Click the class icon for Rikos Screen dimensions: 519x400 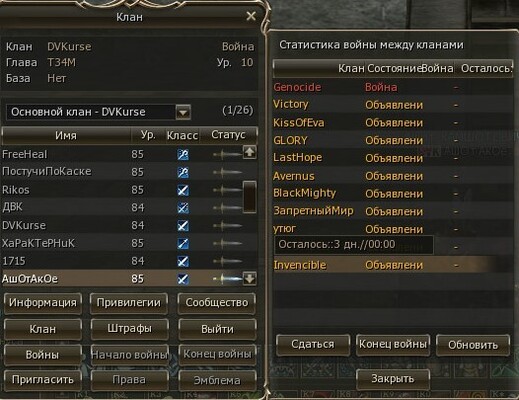pyautogui.click(x=183, y=190)
